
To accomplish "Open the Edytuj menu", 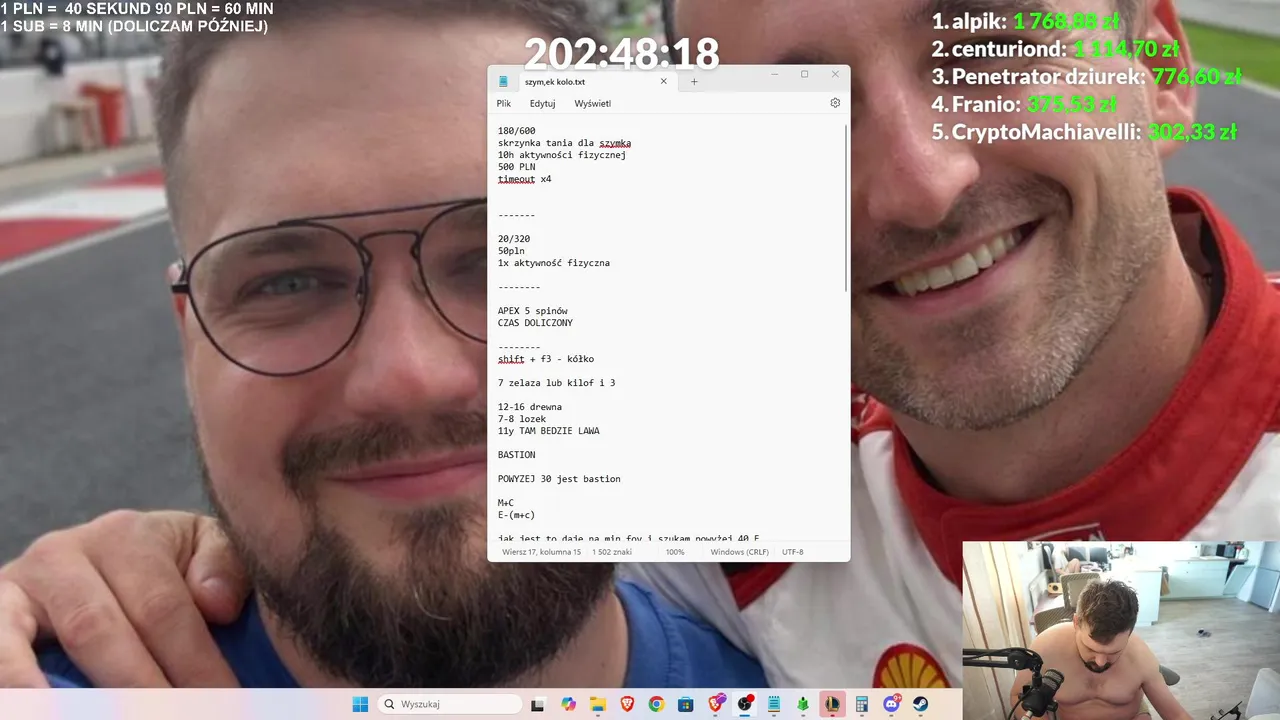I will (543, 103).
